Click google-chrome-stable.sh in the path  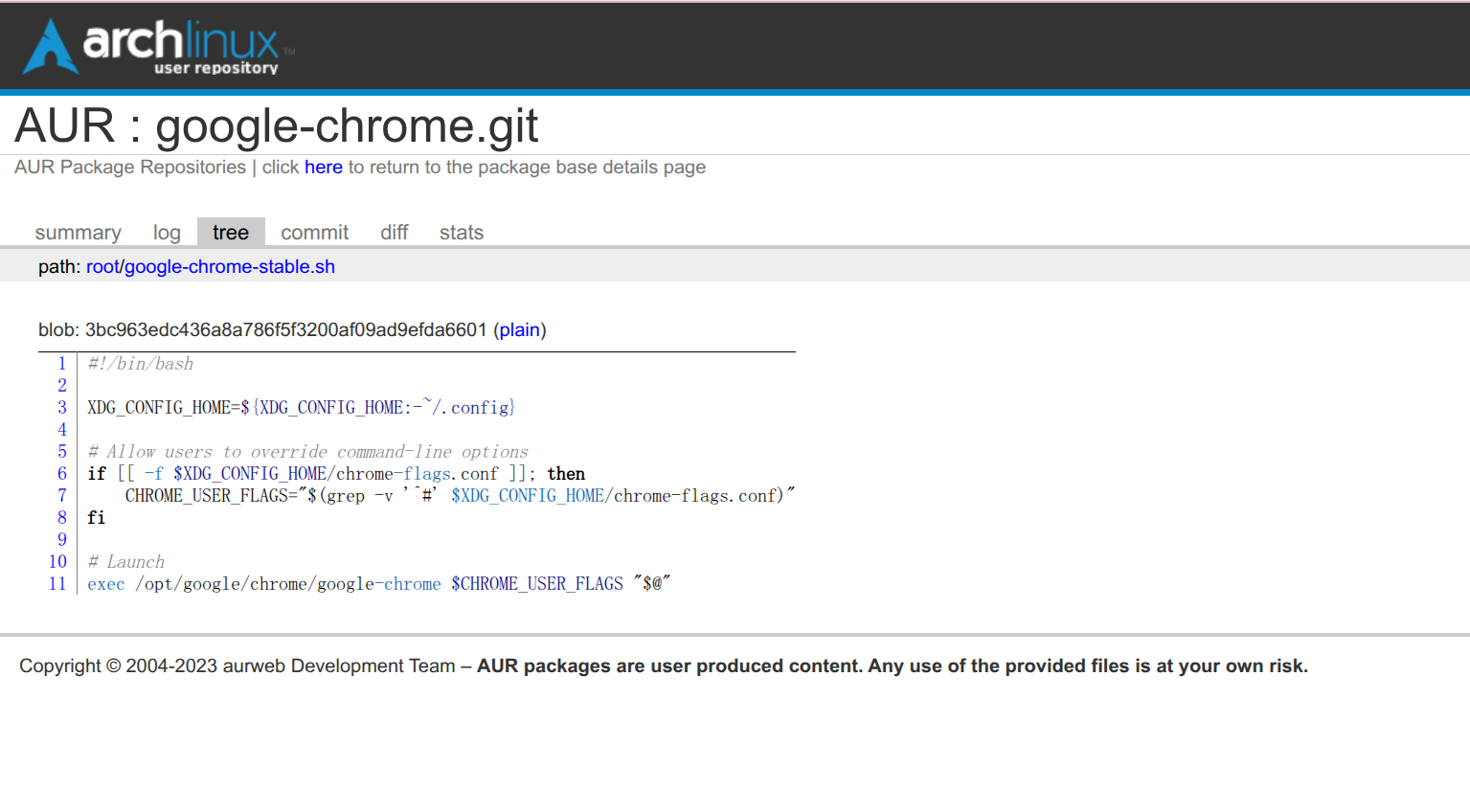(x=230, y=267)
